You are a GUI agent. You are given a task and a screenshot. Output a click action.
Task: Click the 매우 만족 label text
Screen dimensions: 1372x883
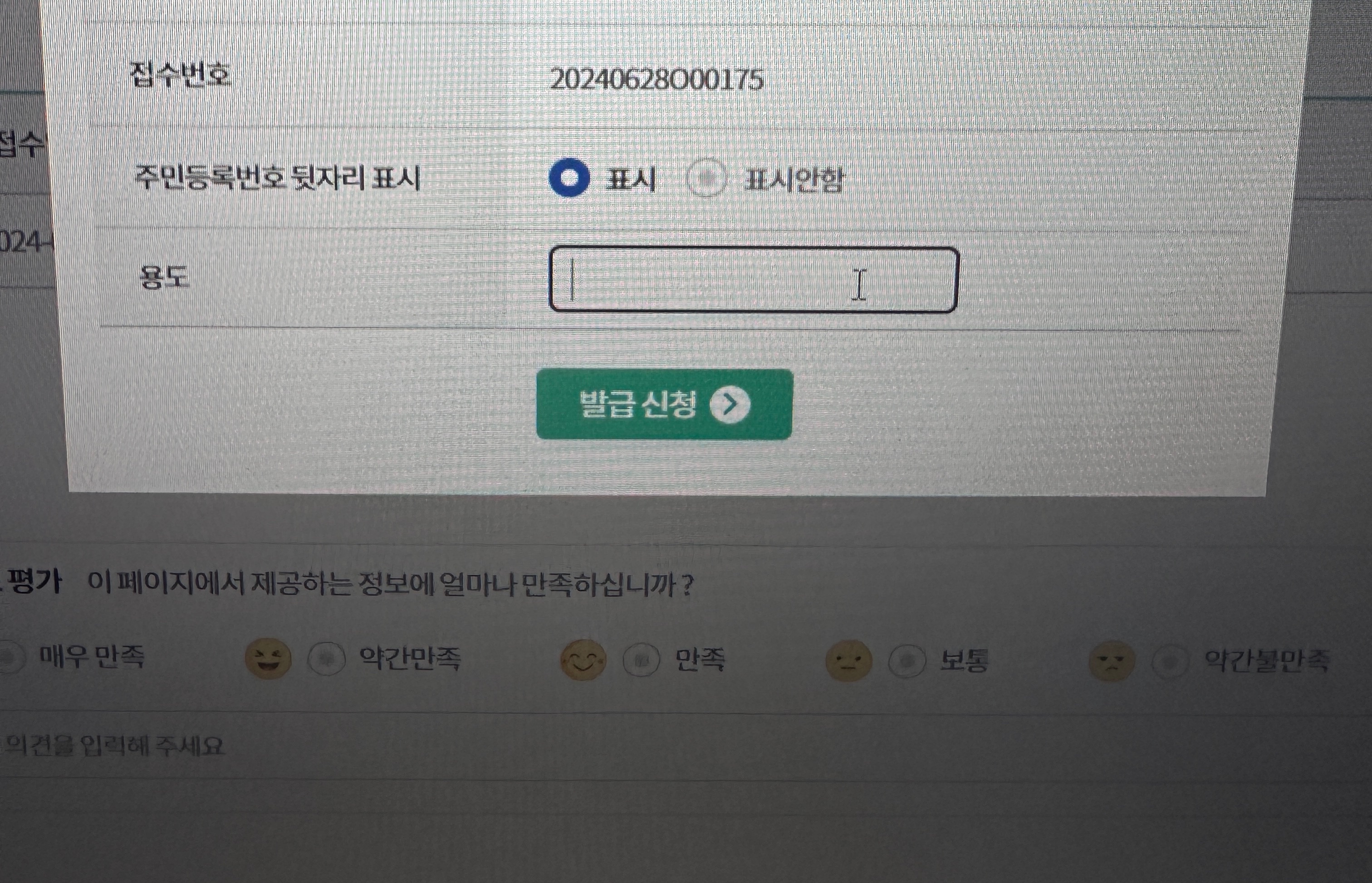click(92, 655)
